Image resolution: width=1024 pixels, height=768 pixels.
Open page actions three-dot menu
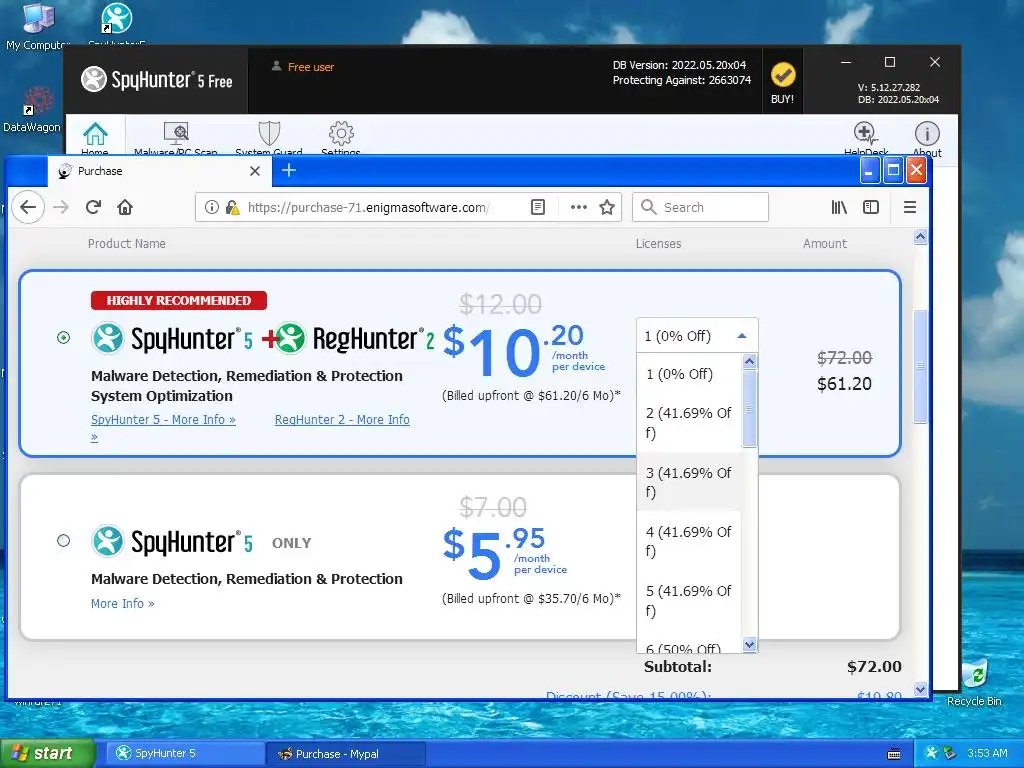(579, 207)
